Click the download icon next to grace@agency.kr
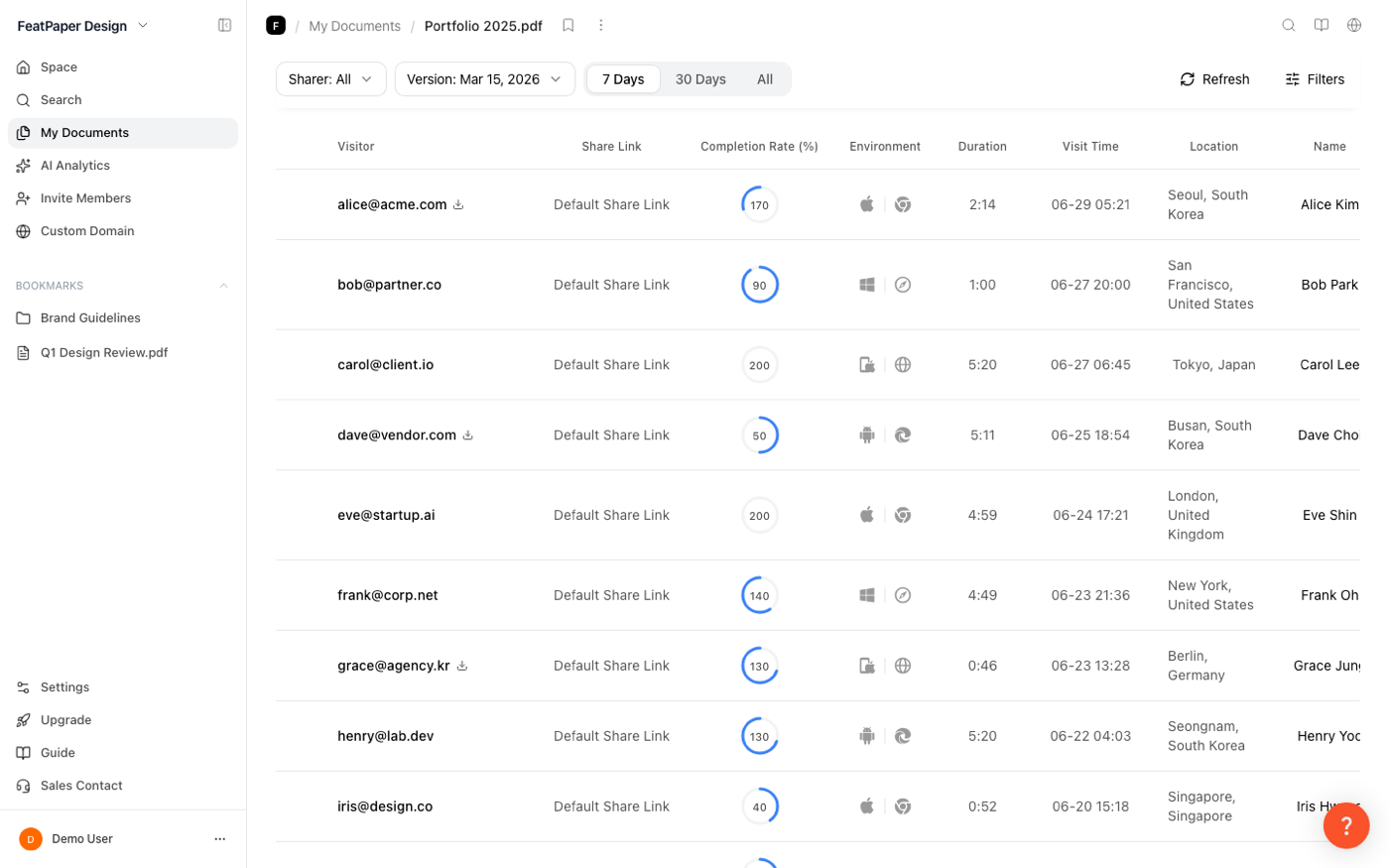Screen dimensions: 1389x868 [x=462, y=666]
